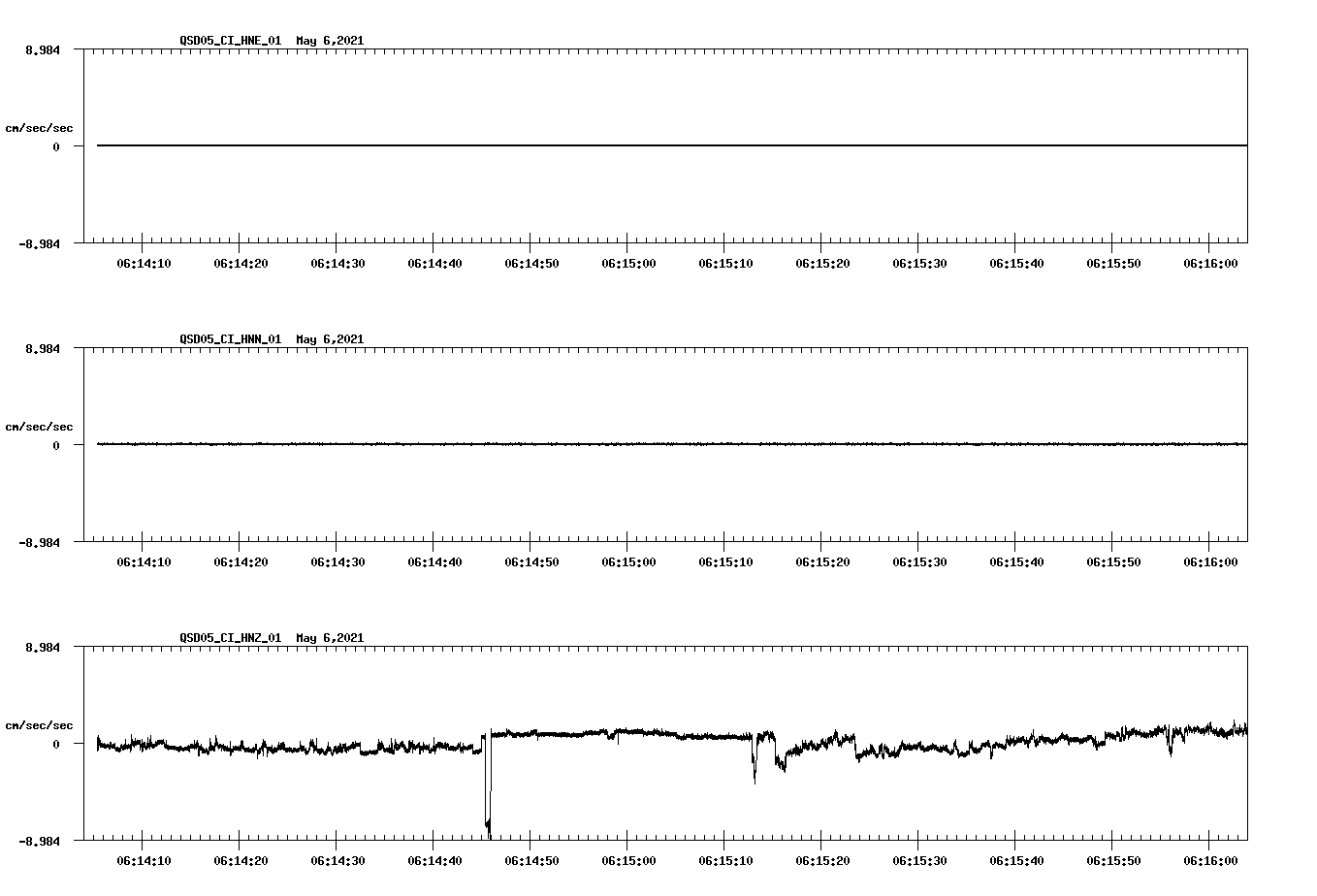Select the -8.984 lower amplitude value on HNZ plot
This screenshot has height=896, width=1317.
click(x=41, y=841)
